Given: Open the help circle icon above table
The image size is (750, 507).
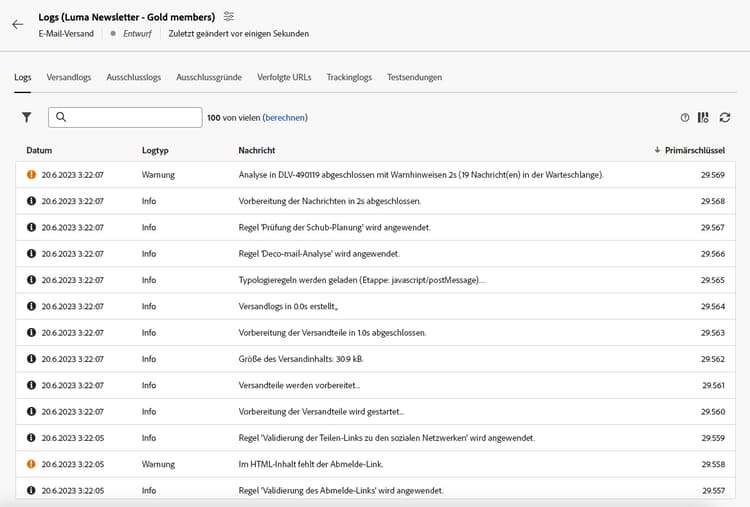Looking at the screenshot, I should 685,118.
